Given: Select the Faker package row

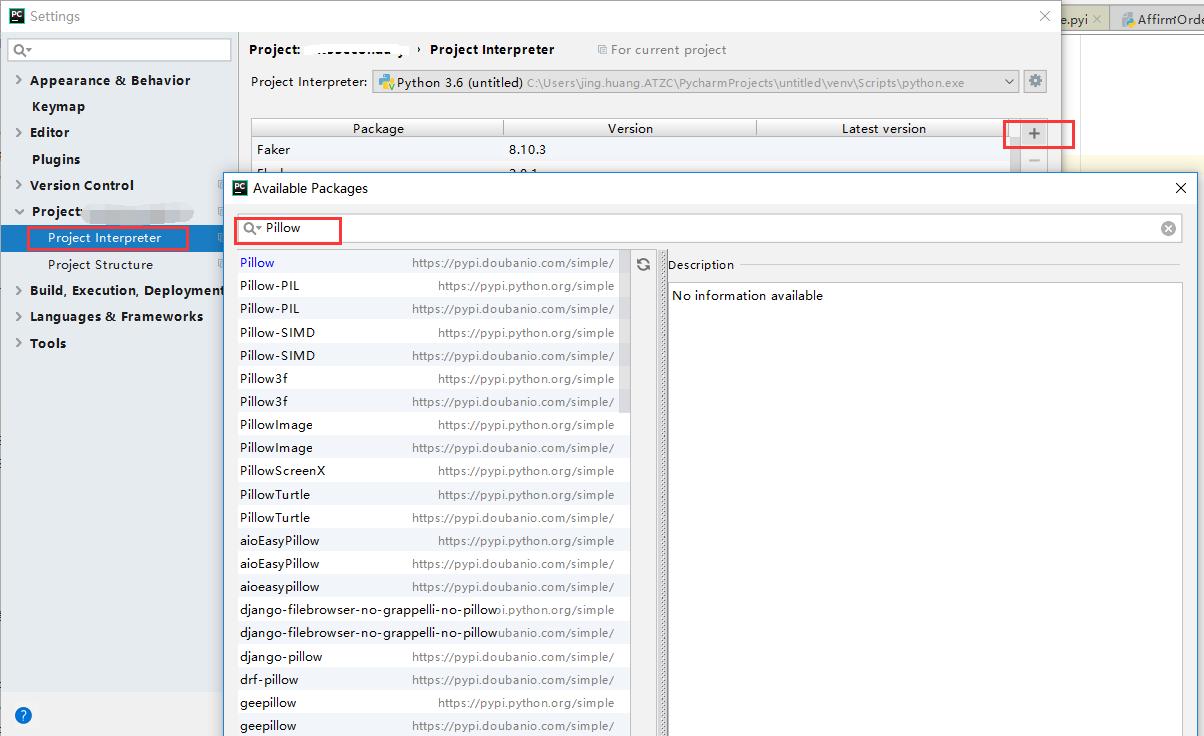Looking at the screenshot, I should [x=630, y=149].
